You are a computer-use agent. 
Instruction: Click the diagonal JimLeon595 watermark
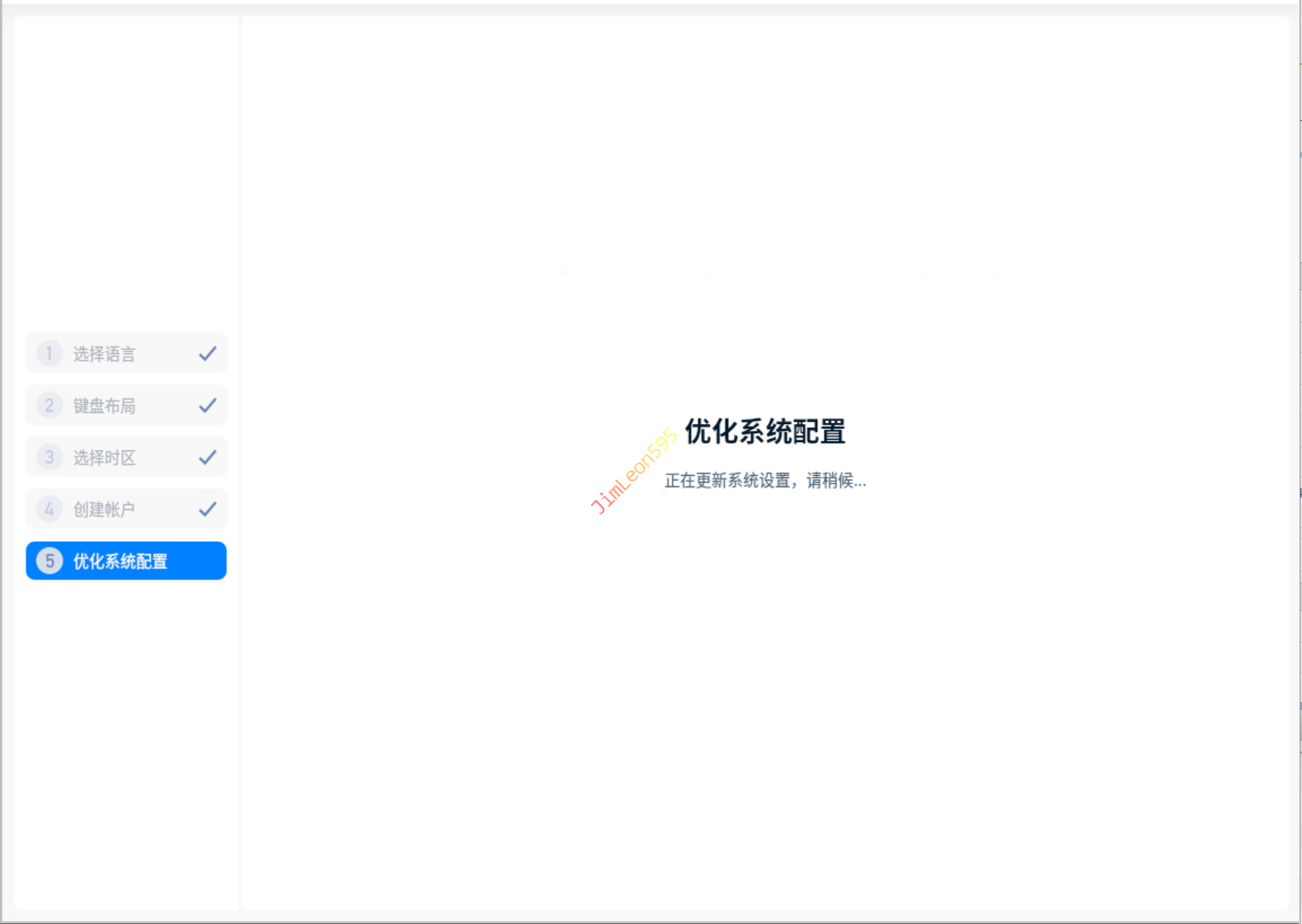tap(634, 471)
